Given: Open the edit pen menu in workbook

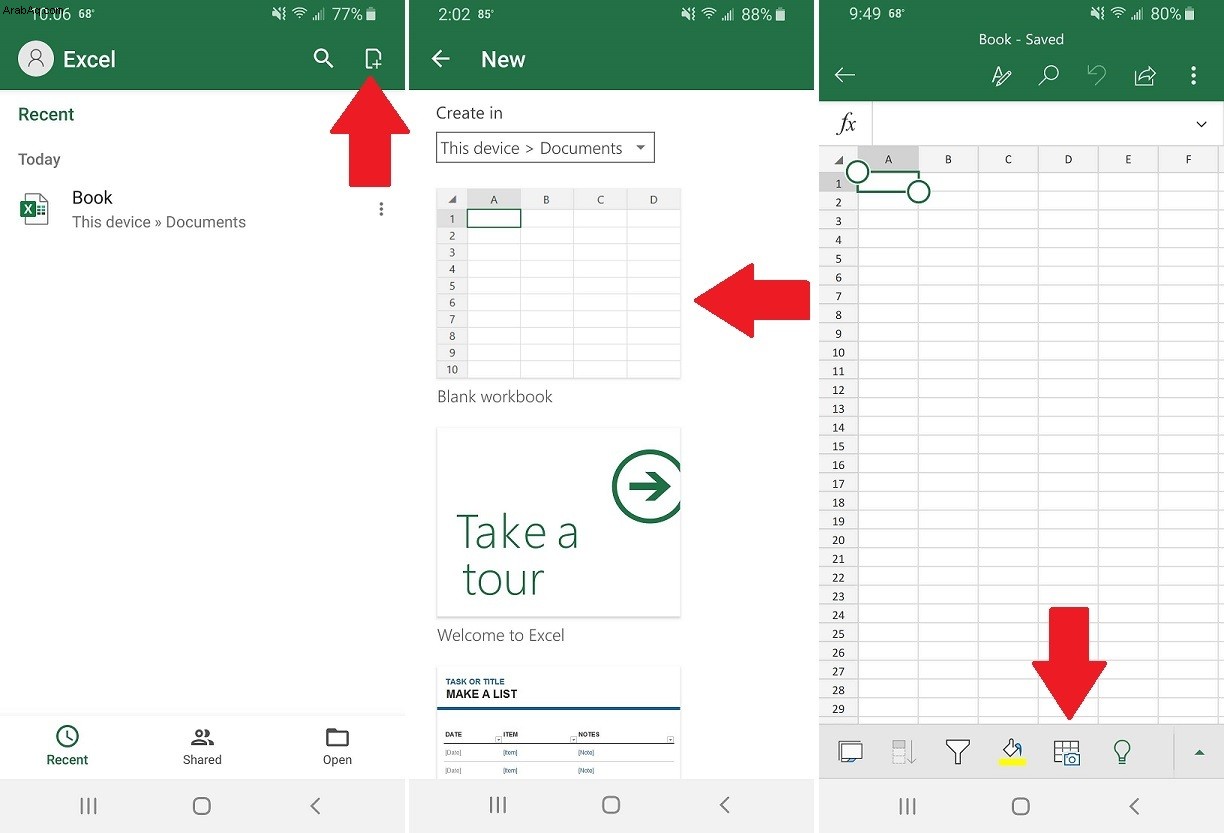Looking at the screenshot, I should 1001,75.
